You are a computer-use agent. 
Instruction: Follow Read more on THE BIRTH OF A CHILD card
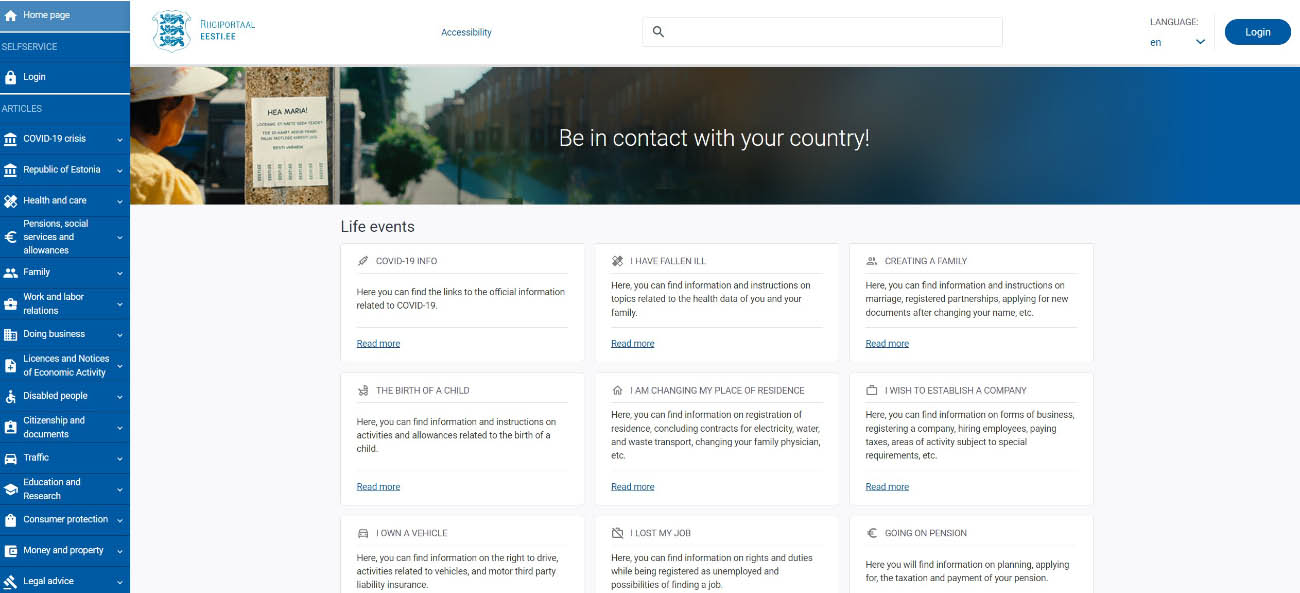pos(378,487)
